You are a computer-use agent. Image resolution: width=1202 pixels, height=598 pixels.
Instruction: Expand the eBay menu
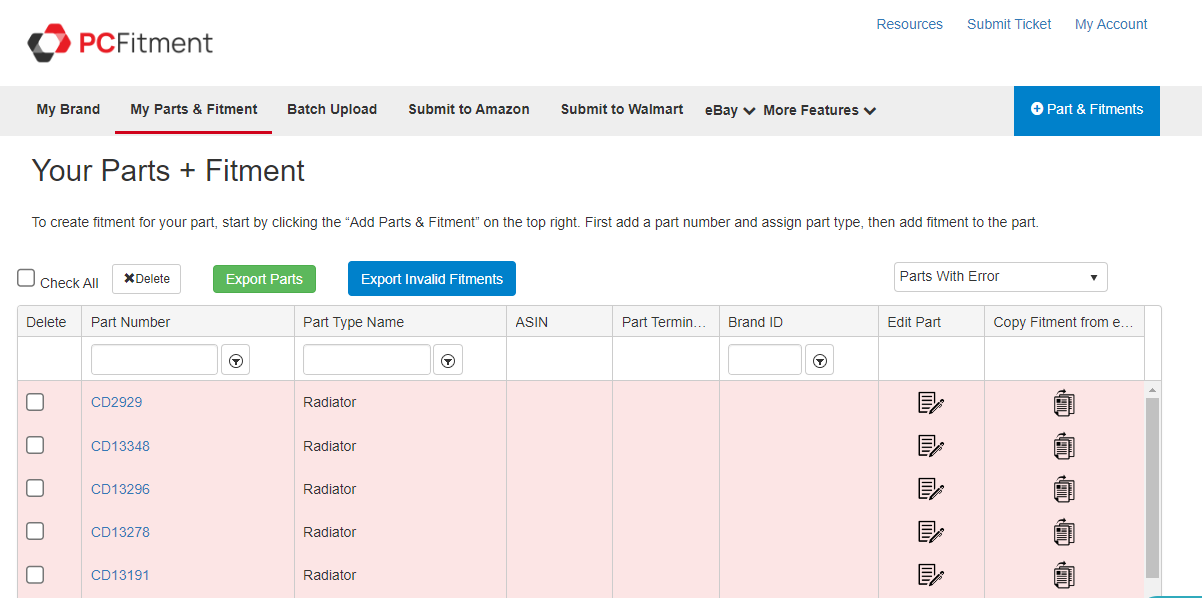730,110
